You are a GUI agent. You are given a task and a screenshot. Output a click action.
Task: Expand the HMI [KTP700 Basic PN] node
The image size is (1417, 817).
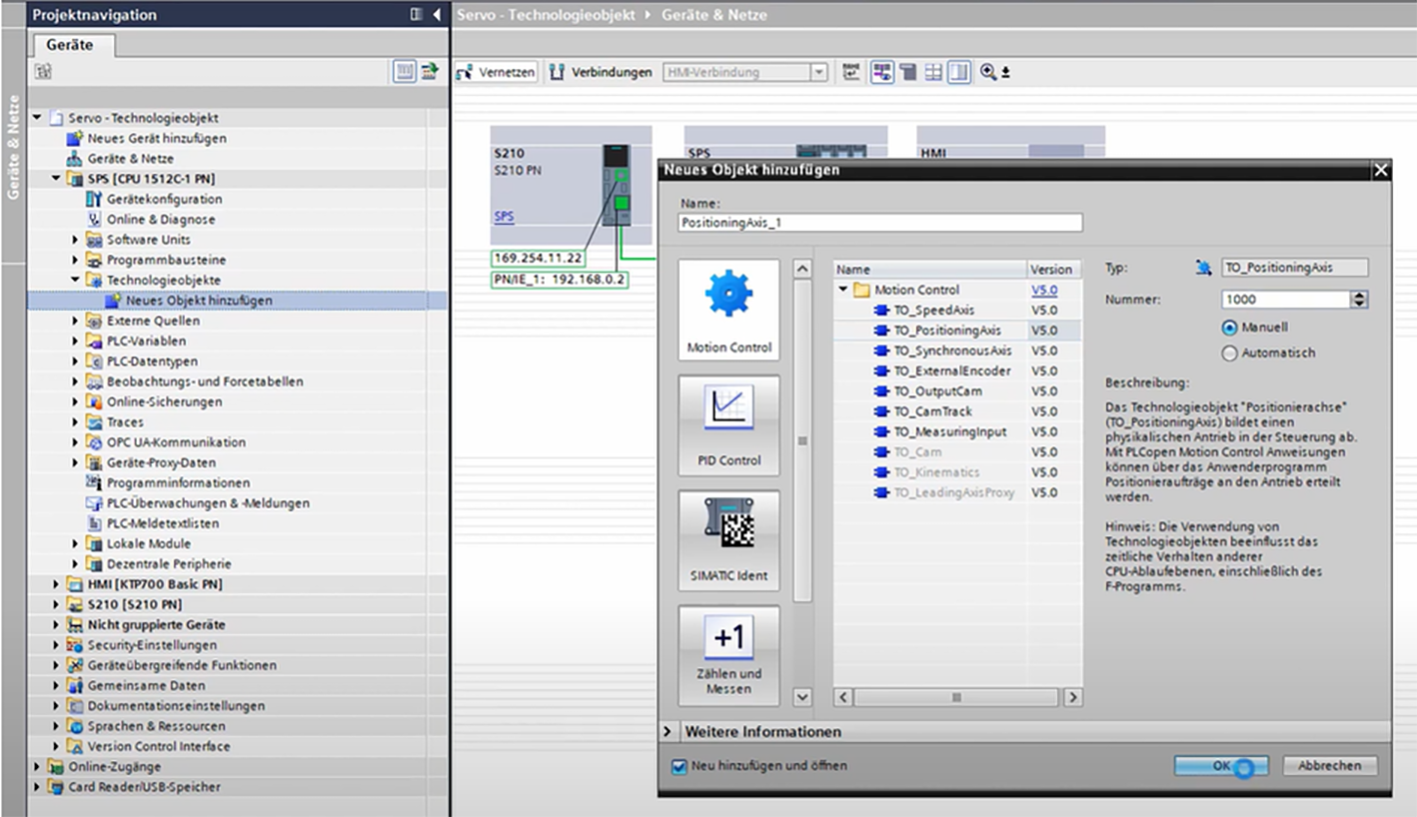coord(57,584)
